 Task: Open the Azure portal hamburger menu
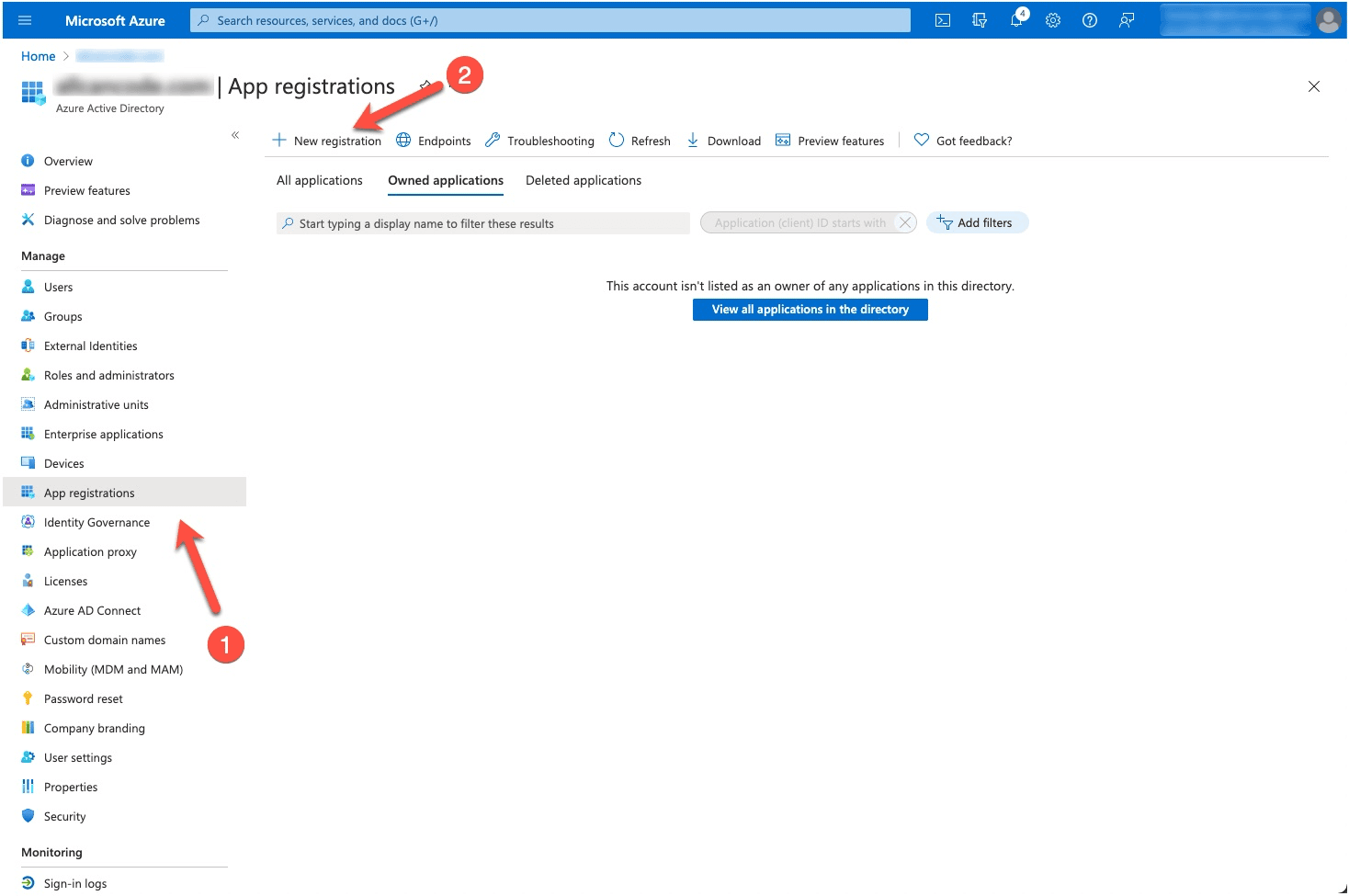(x=25, y=20)
